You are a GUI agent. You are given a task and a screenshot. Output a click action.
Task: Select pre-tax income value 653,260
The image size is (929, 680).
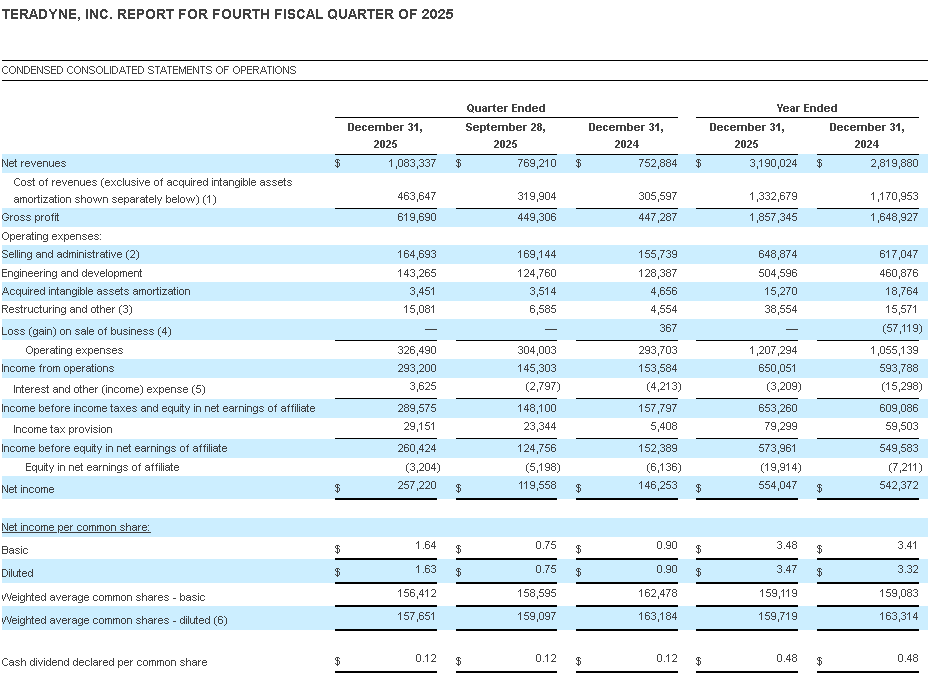pyautogui.click(x=778, y=409)
